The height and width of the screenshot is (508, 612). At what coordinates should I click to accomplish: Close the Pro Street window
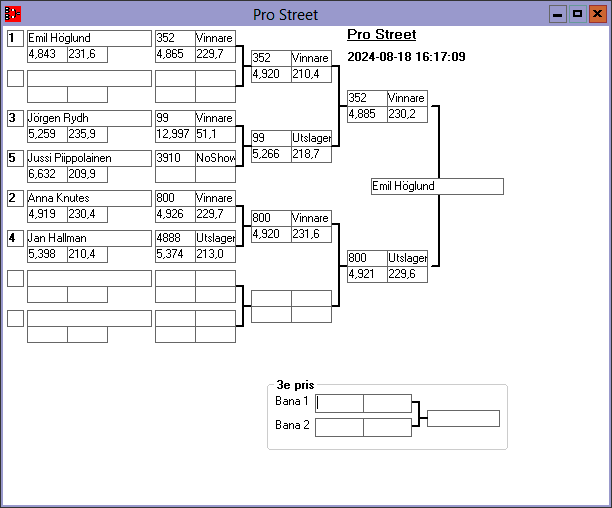point(597,14)
